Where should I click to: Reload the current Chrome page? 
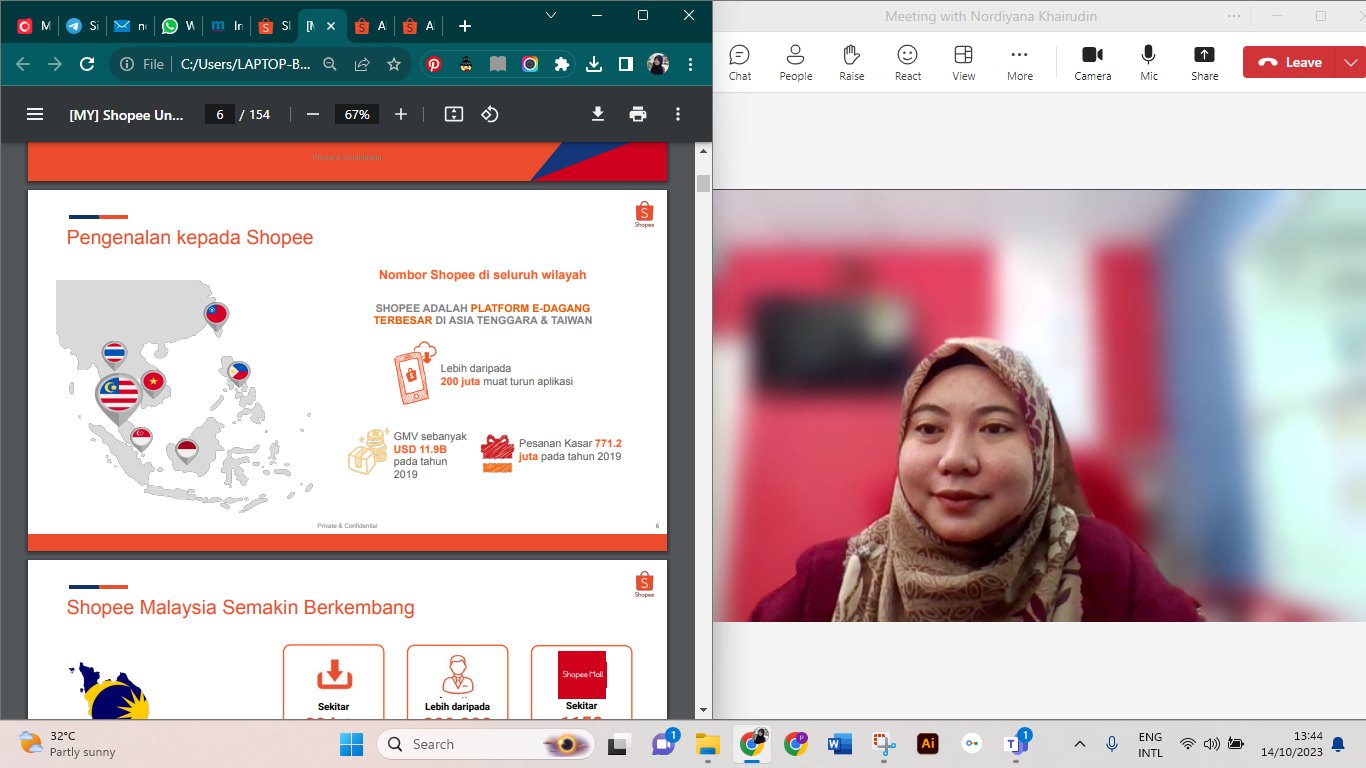(x=87, y=64)
